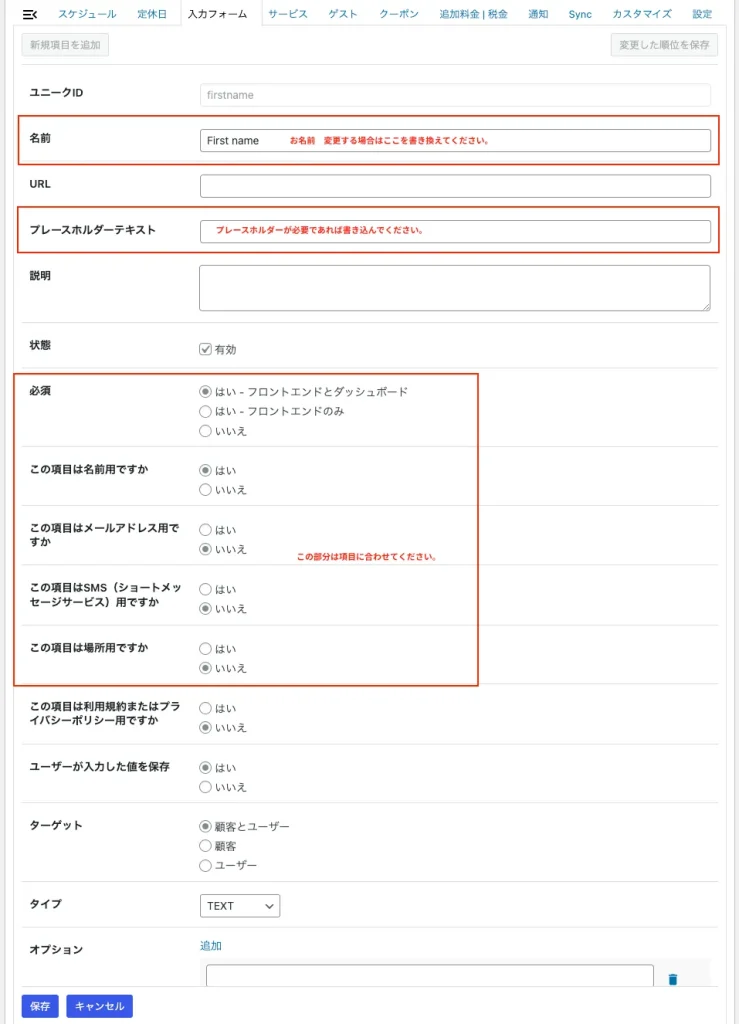Select いいえ for この項目は名前用ですか
Image resolution: width=739 pixels, height=1024 pixels.
[x=205, y=490]
